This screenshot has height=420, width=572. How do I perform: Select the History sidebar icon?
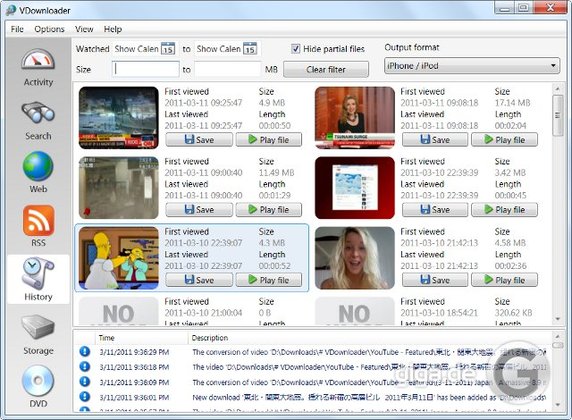pyautogui.click(x=38, y=279)
